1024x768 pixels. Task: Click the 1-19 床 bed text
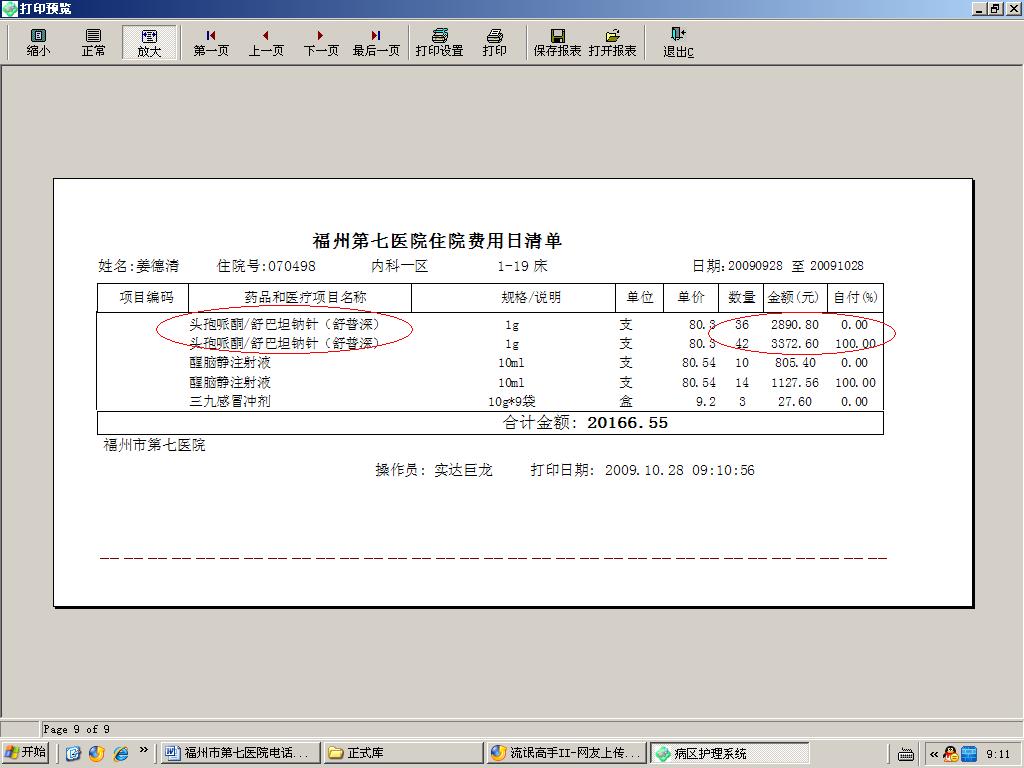522,266
